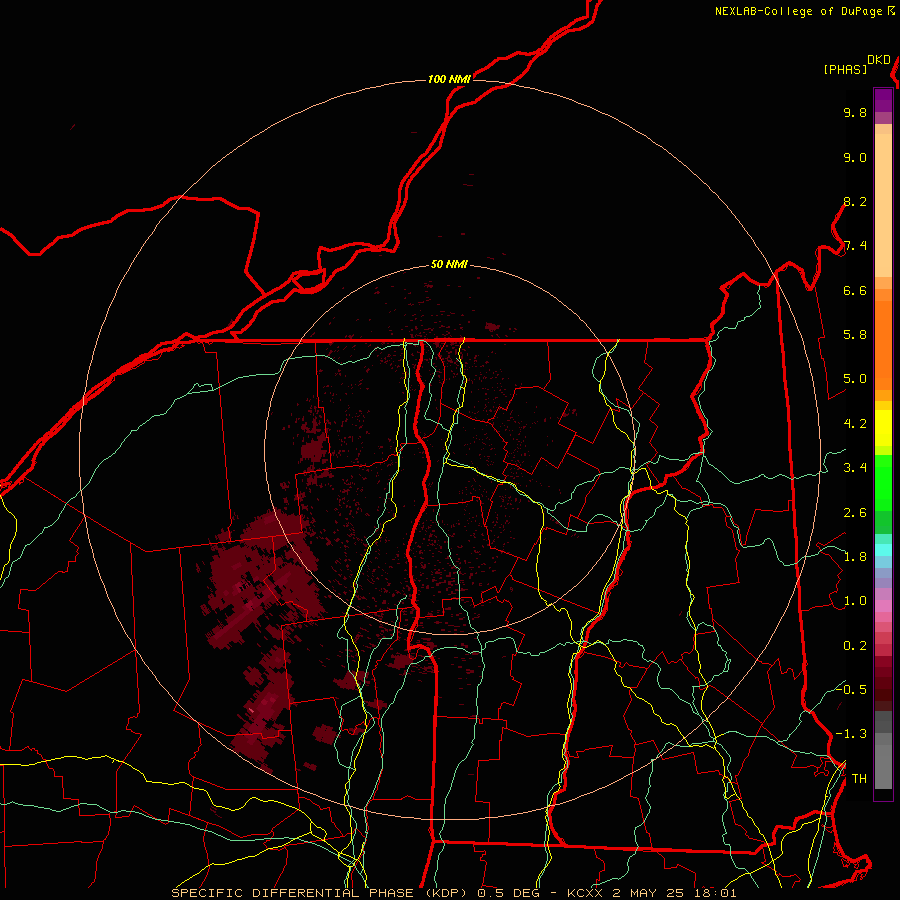Click the DKD legend title
The height and width of the screenshot is (900, 900).
[879, 60]
